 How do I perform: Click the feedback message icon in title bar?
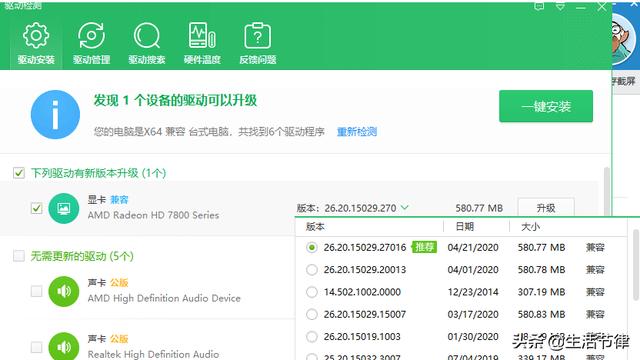539,7
